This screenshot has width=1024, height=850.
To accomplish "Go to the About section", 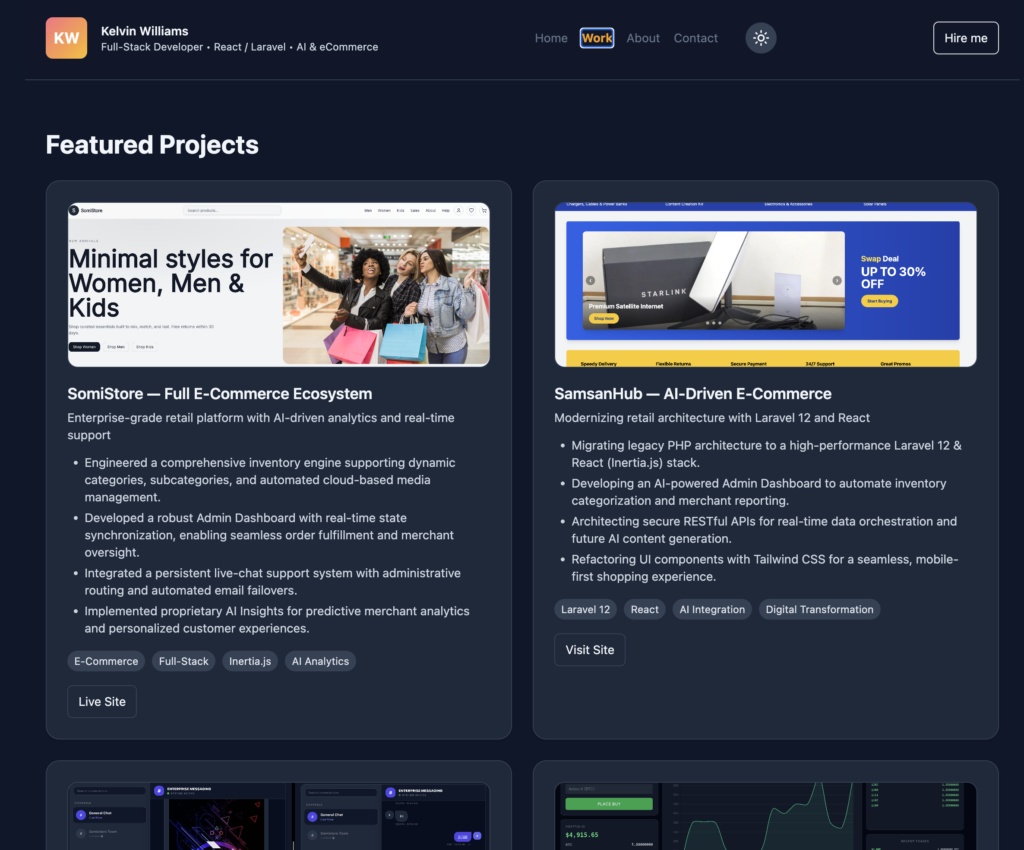I will coord(643,38).
